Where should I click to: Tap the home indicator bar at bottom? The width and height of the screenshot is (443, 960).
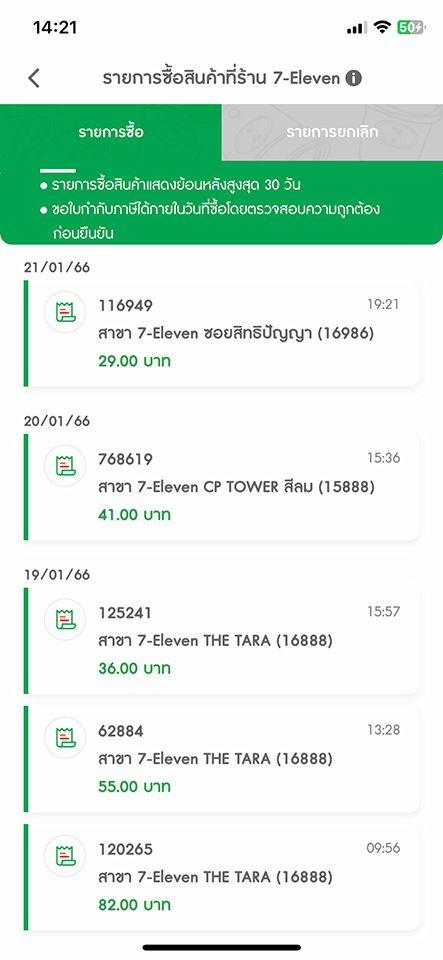pyautogui.click(x=222, y=947)
